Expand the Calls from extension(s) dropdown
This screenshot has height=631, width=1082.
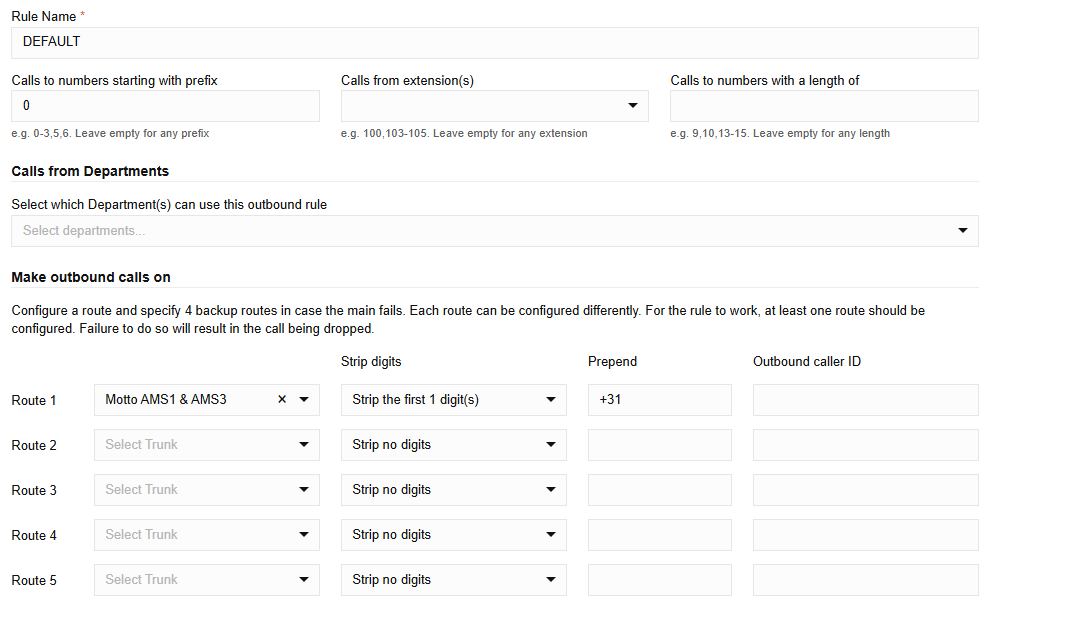click(x=632, y=106)
